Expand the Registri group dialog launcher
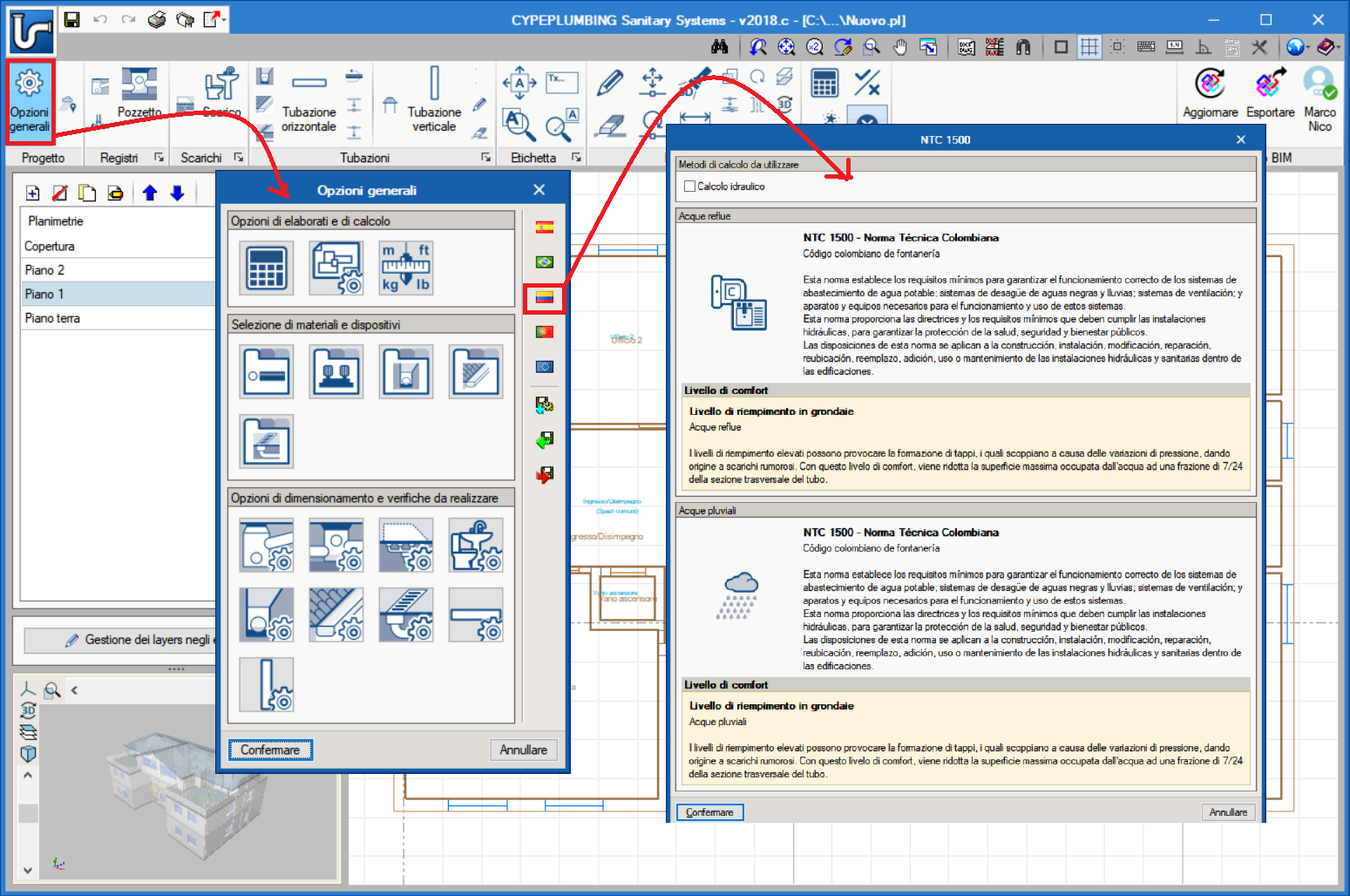 159,158
